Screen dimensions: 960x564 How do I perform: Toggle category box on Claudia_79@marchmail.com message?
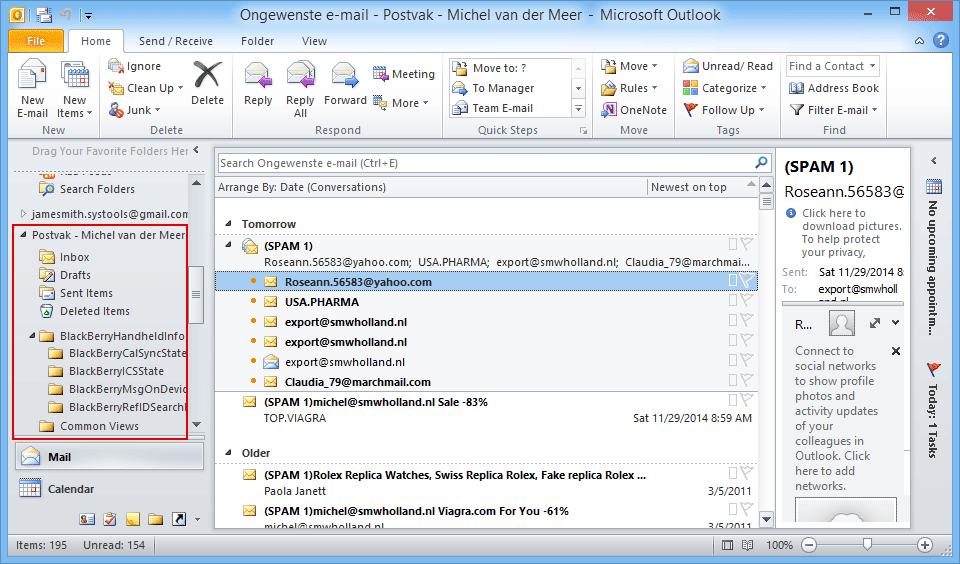732,380
